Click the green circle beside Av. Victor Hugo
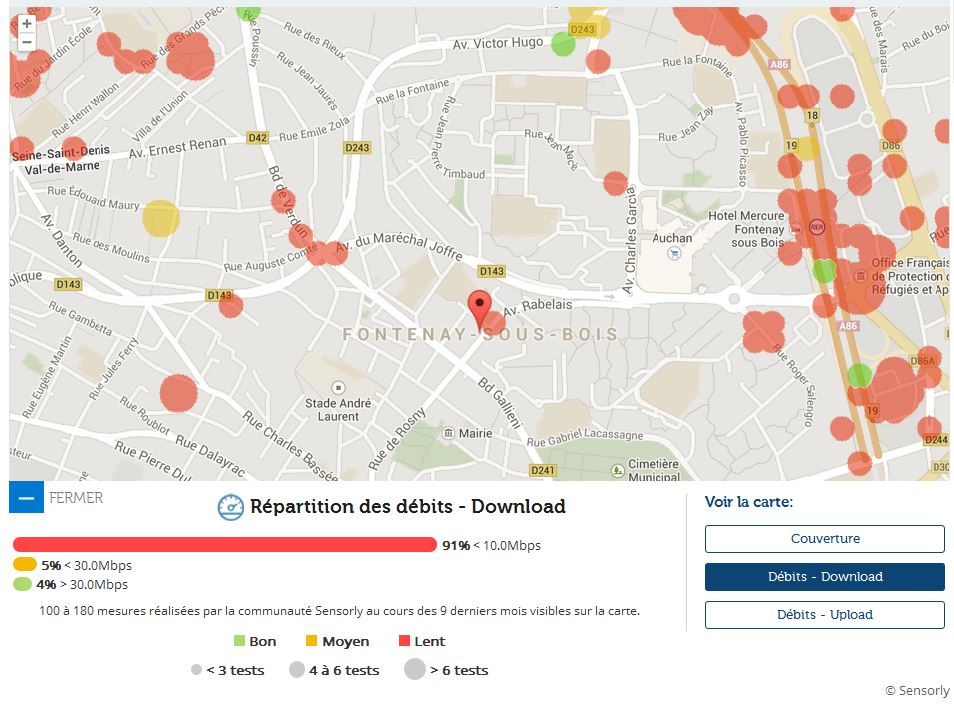This screenshot has height=707, width=954. tap(563, 44)
